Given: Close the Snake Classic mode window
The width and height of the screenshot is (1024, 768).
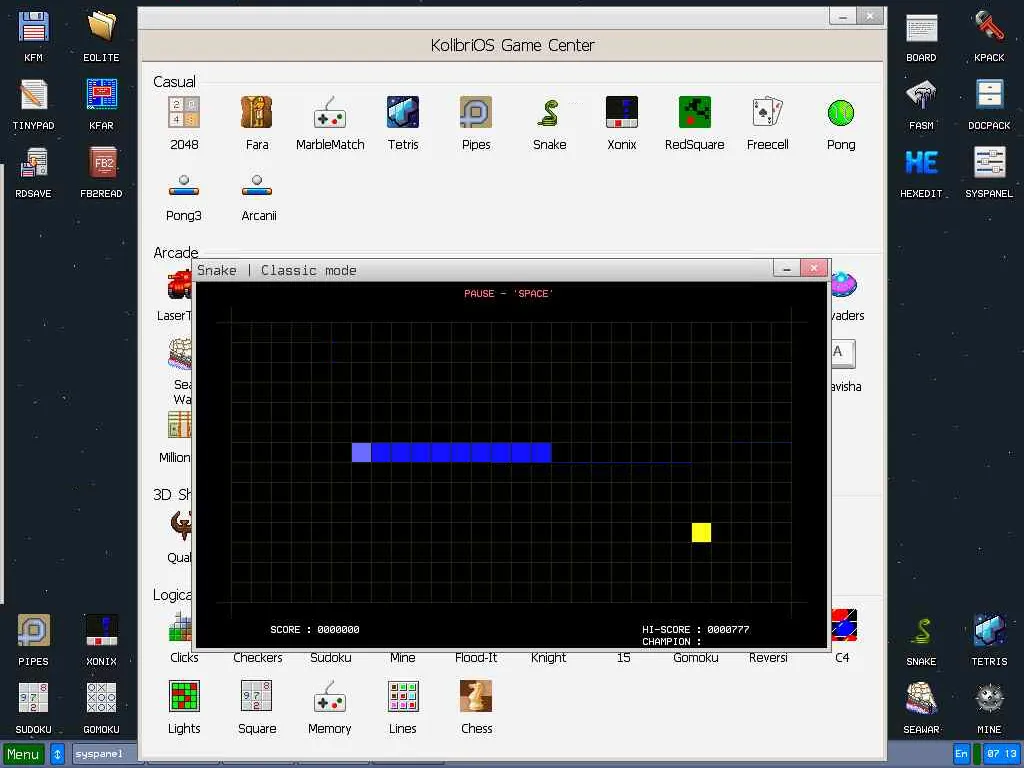Looking at the screenshot, I should point(814,268).
